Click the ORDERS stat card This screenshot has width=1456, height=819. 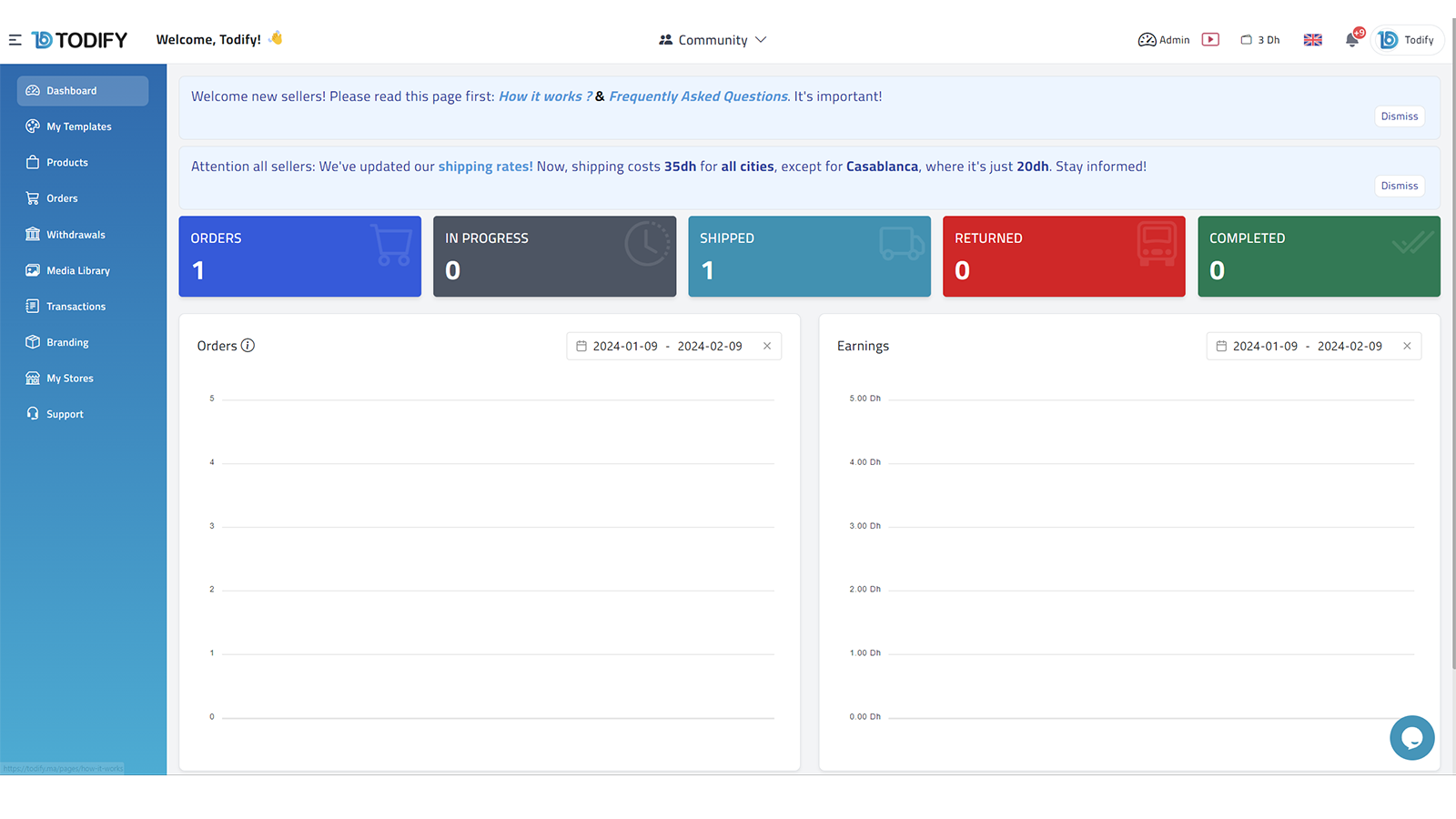(x=300, y=257)
